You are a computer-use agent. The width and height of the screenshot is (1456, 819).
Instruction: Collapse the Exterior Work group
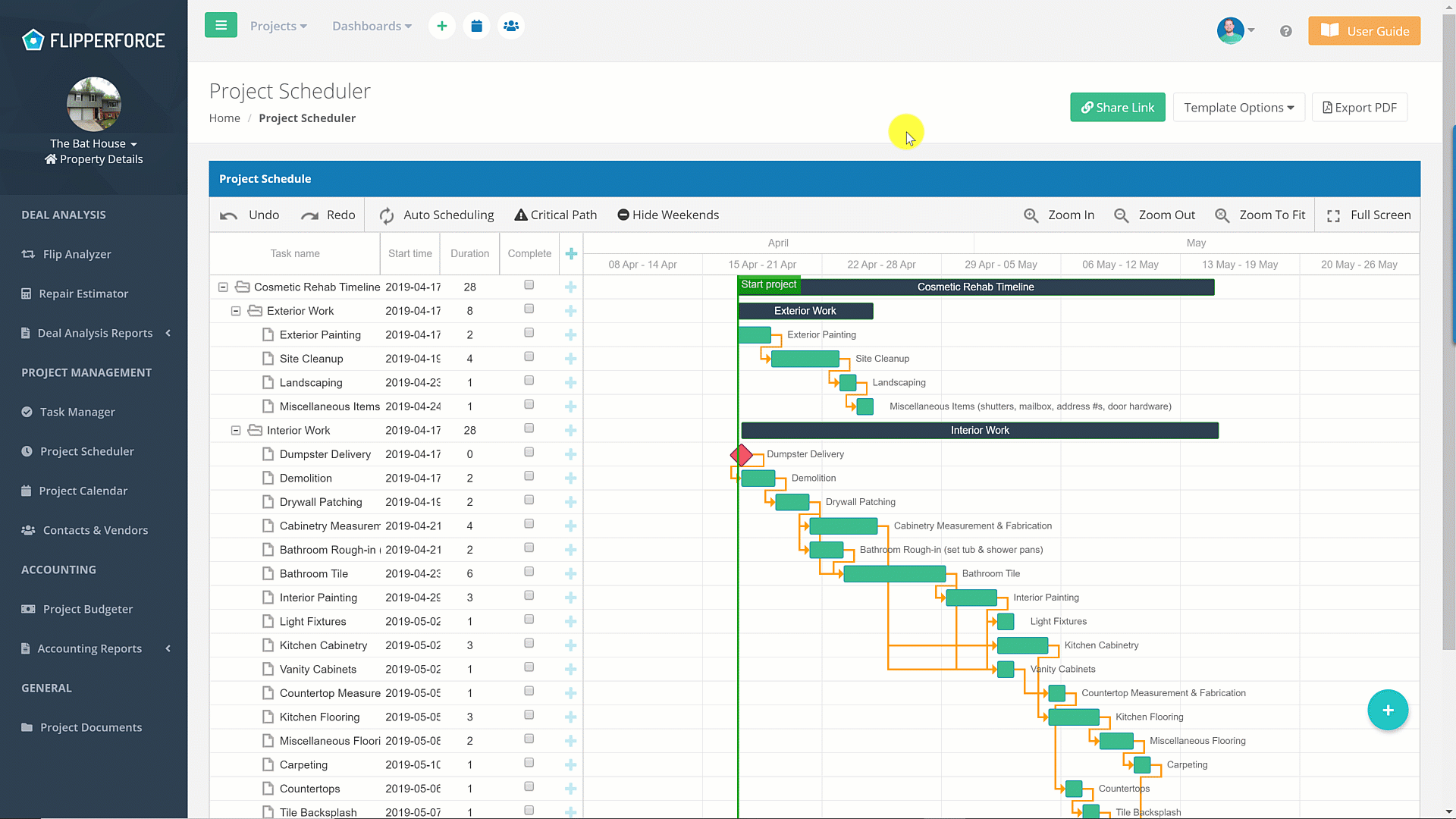click(236, 311)
